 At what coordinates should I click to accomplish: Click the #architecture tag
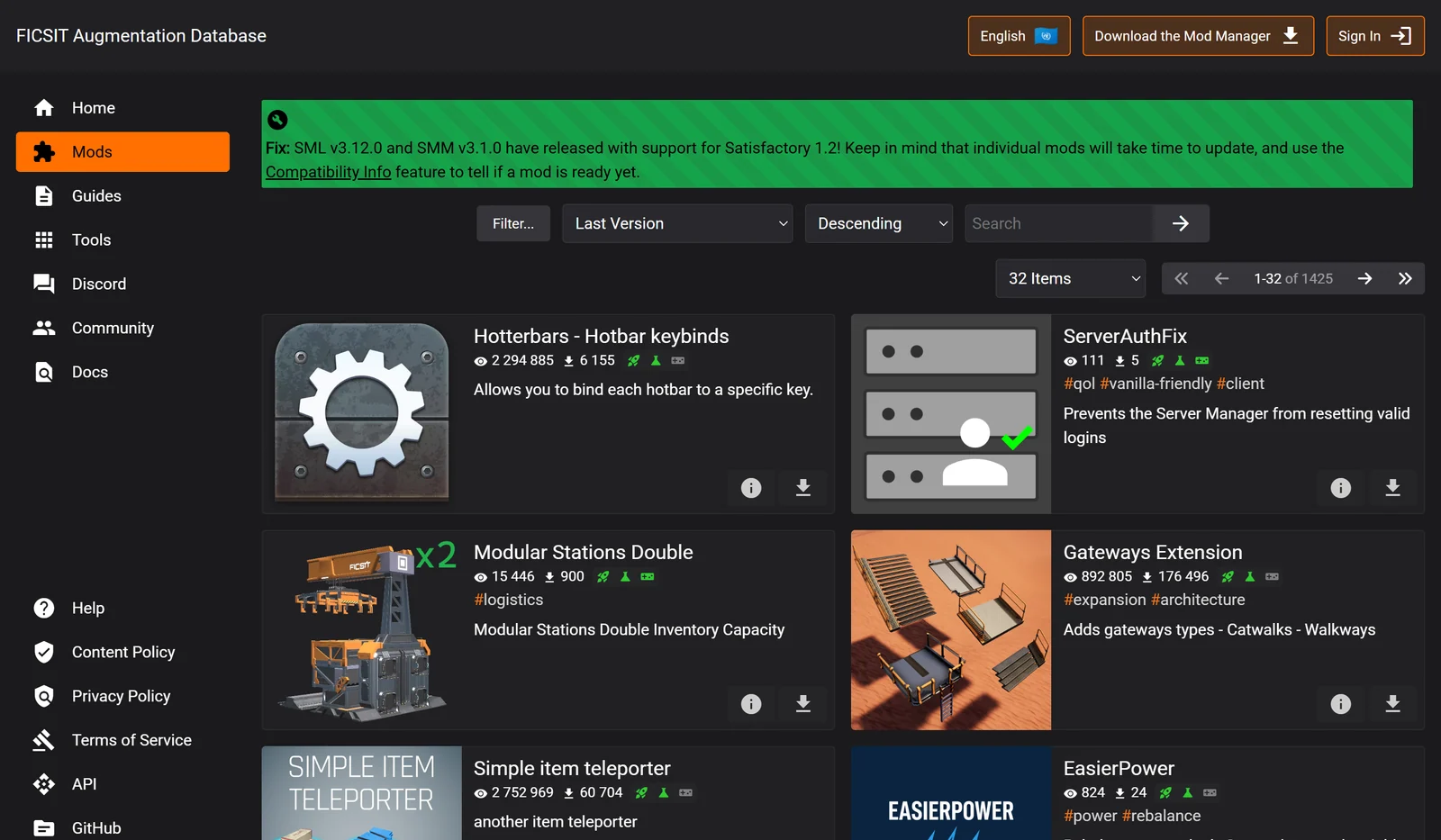click(x=1198, y=600)
